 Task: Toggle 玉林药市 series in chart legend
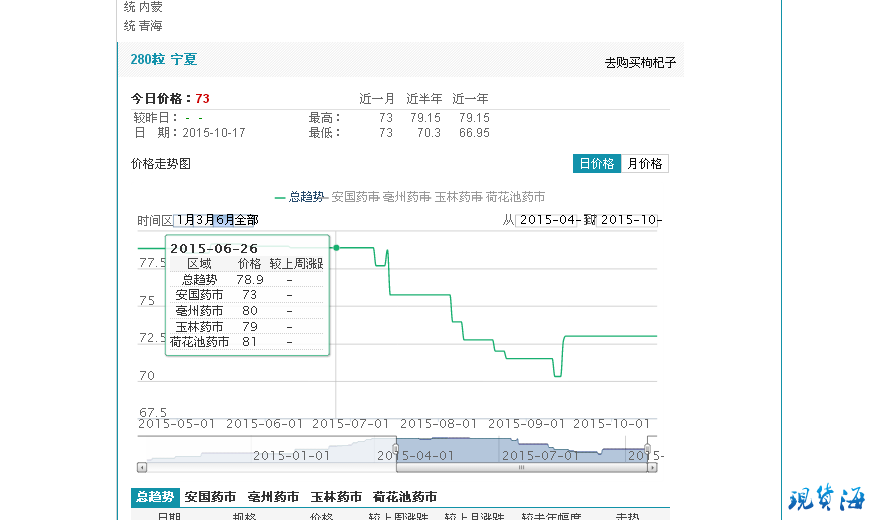pos(459,197)
